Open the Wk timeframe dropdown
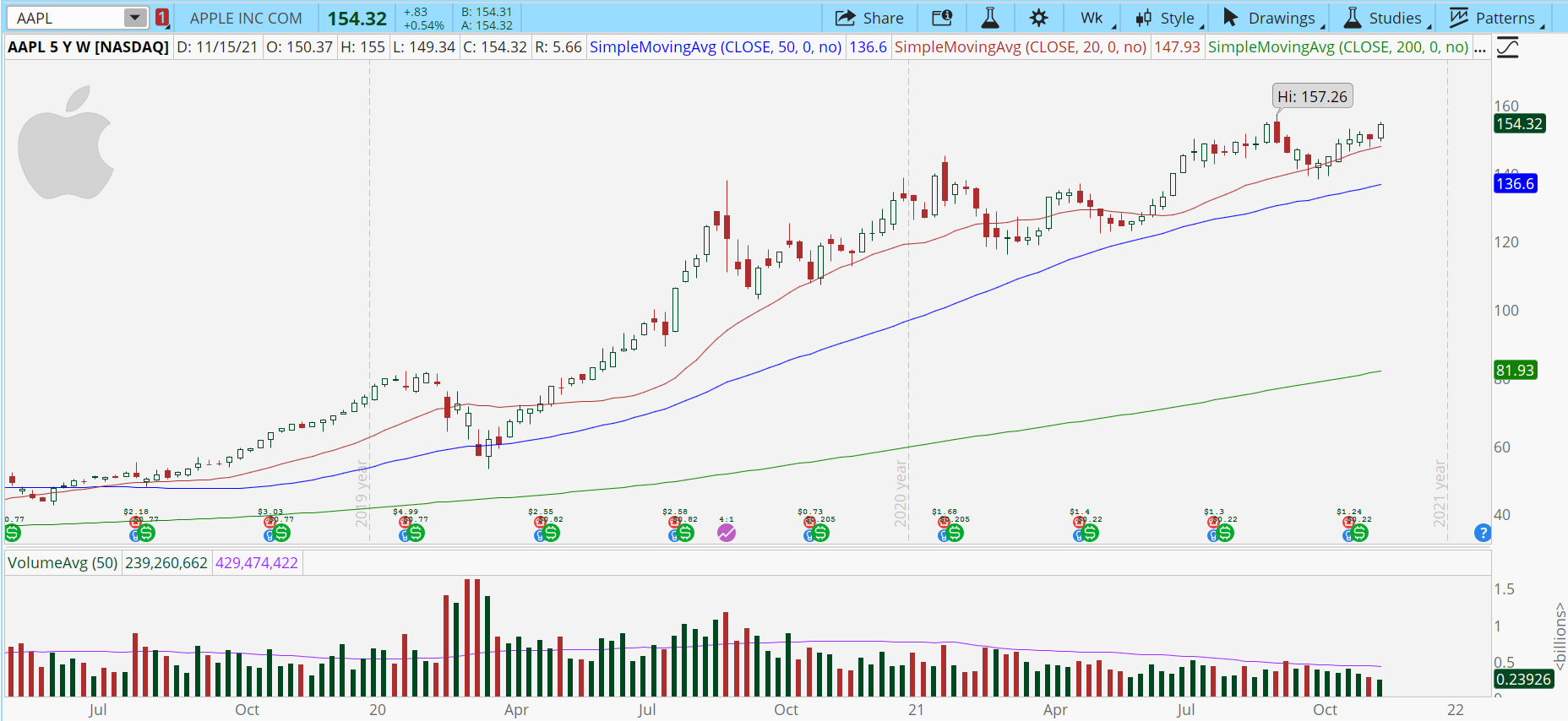Screen dimensions: 1568x721 point(1097,18)
